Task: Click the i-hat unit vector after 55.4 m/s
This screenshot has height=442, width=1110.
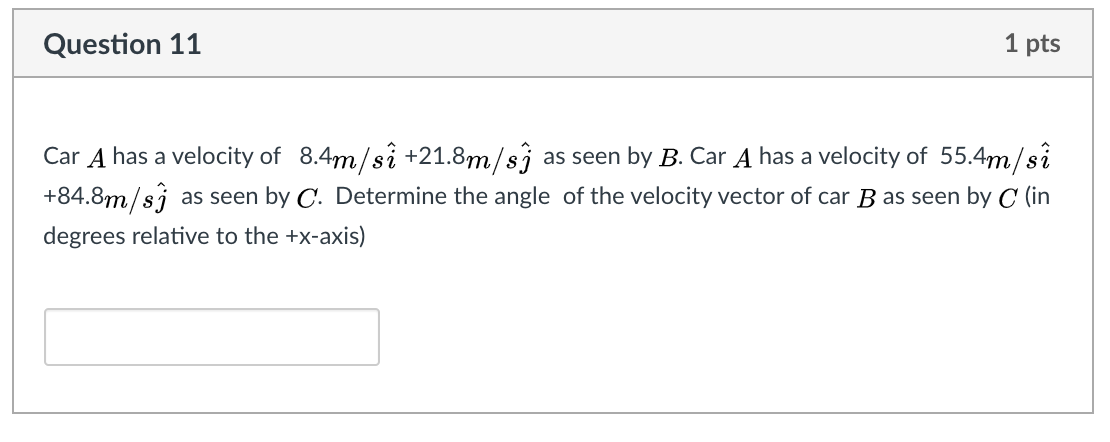Action: pos(1045,157)
